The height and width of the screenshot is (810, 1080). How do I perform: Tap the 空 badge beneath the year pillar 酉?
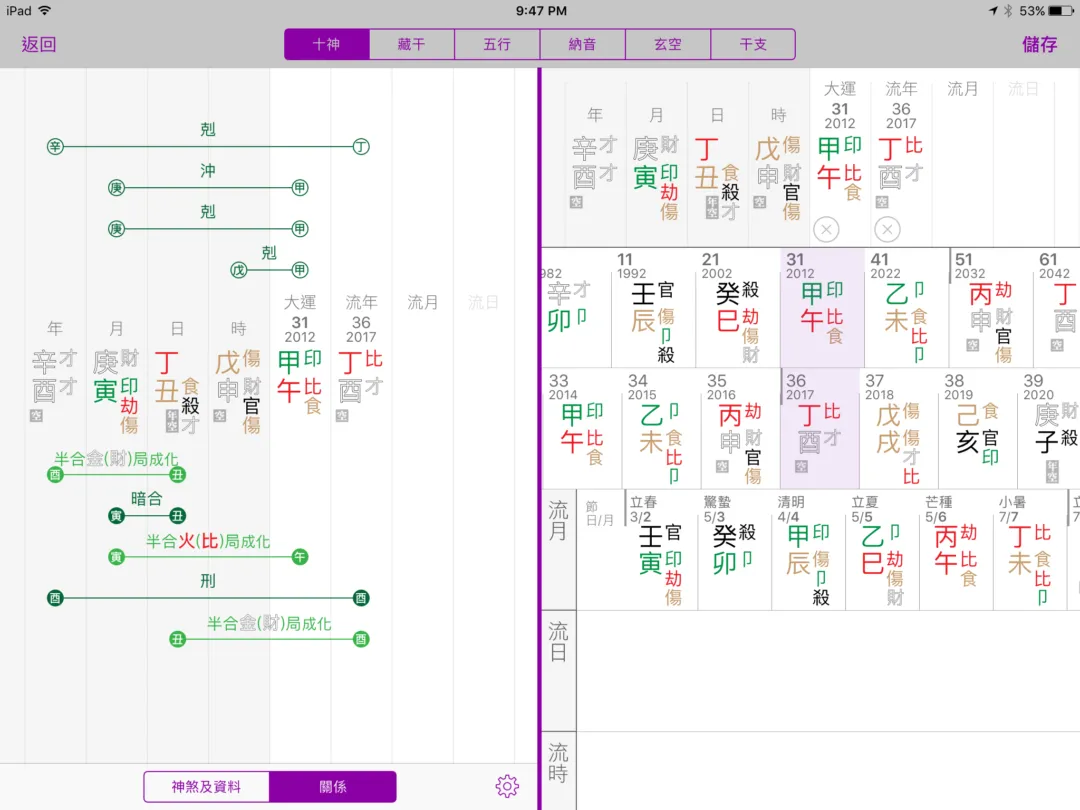[38, 414]
